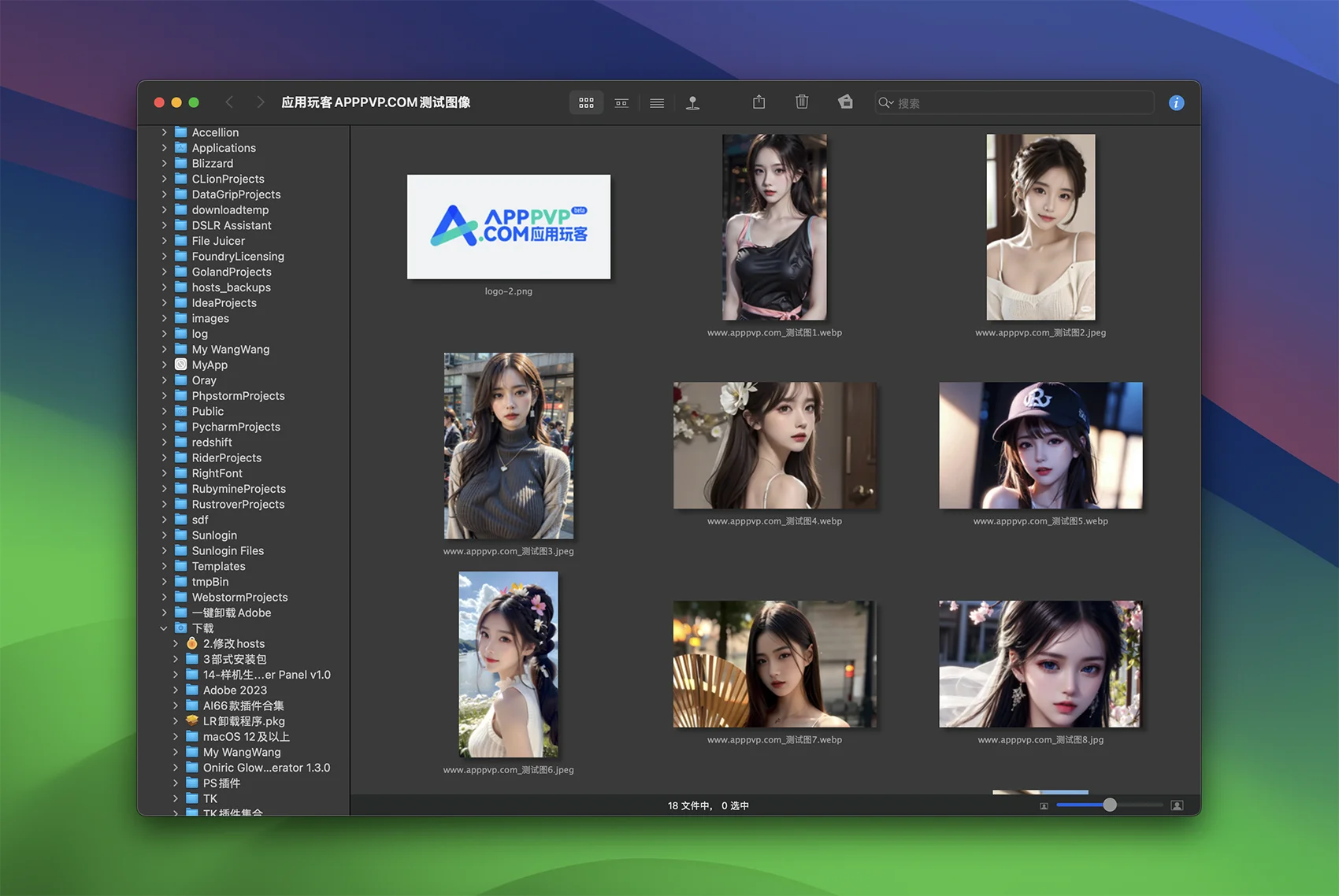Select the 测试图2.jpeg thumbnail
The image size is (1339, 896).
(1040, 227)
